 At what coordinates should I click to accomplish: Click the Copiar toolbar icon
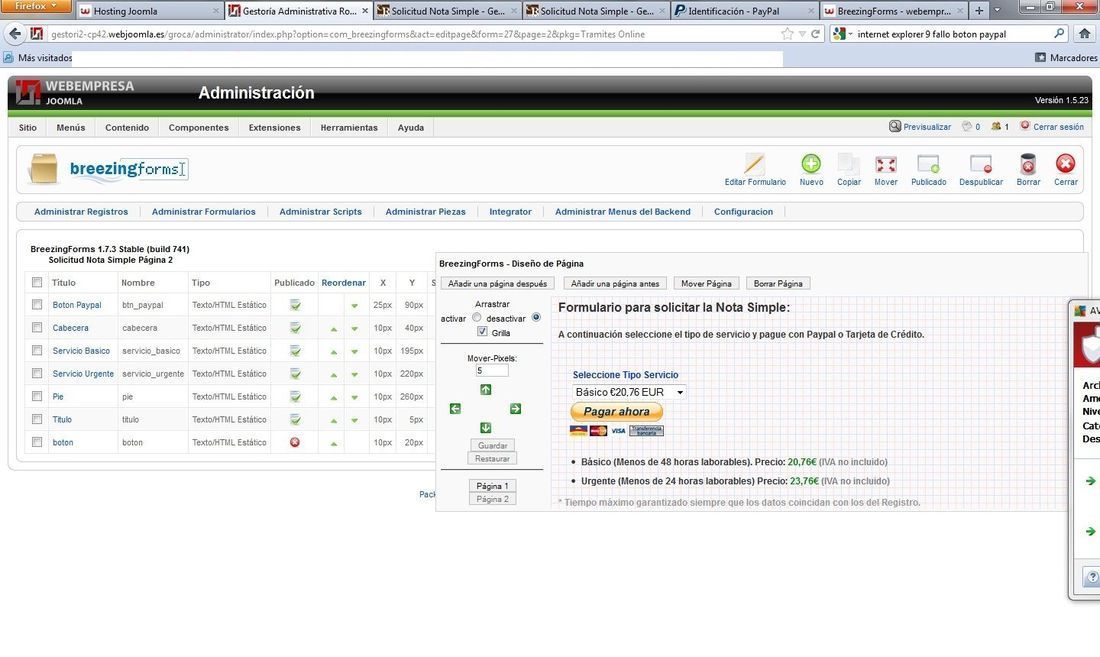point(848,164)
